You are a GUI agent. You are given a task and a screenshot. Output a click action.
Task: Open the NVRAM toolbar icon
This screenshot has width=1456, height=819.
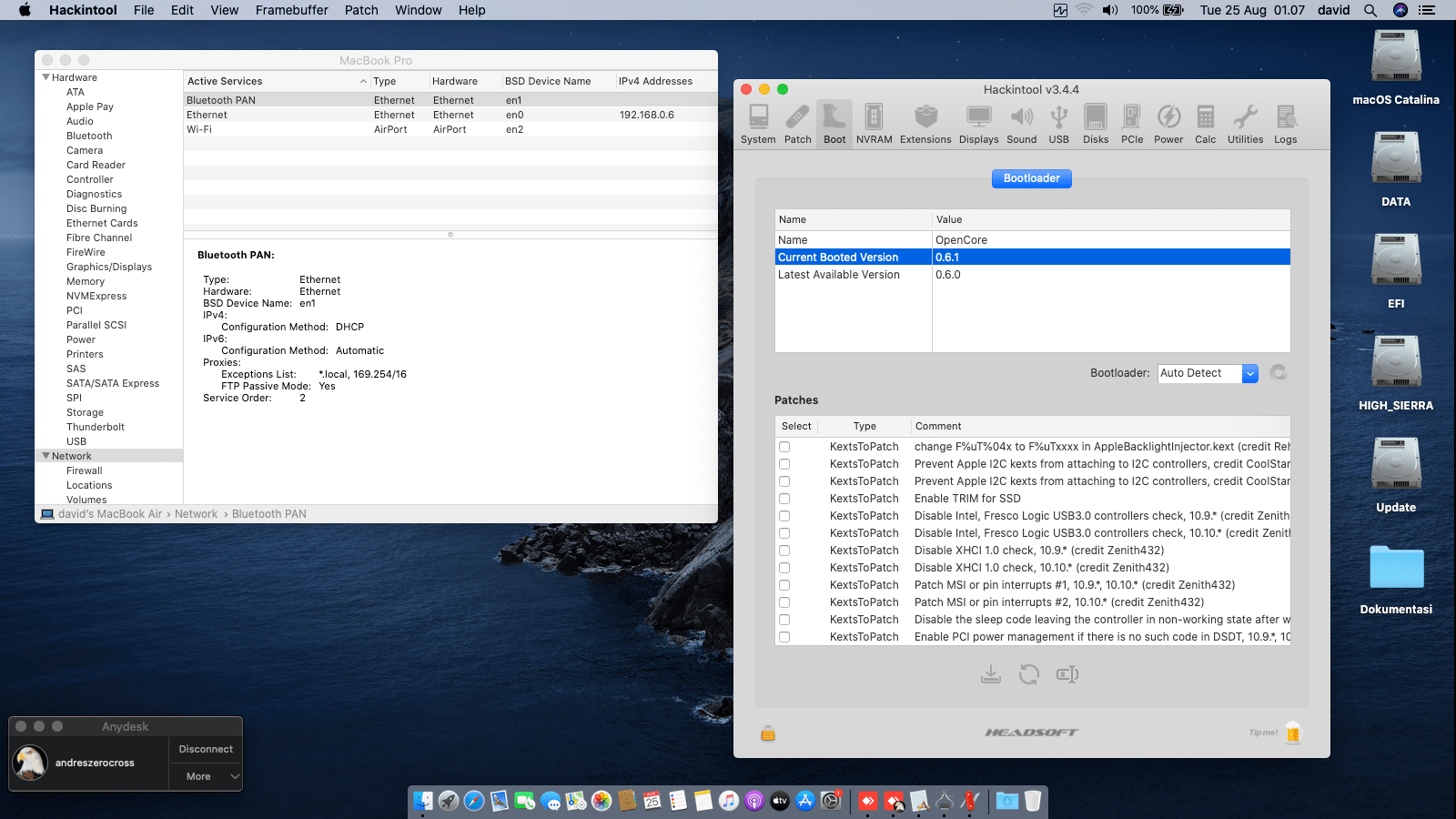point(874,124)
